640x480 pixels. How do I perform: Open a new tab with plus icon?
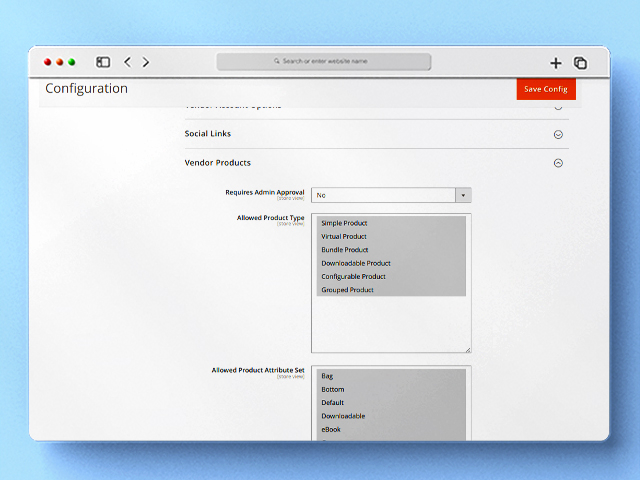[x=556, y=63]
